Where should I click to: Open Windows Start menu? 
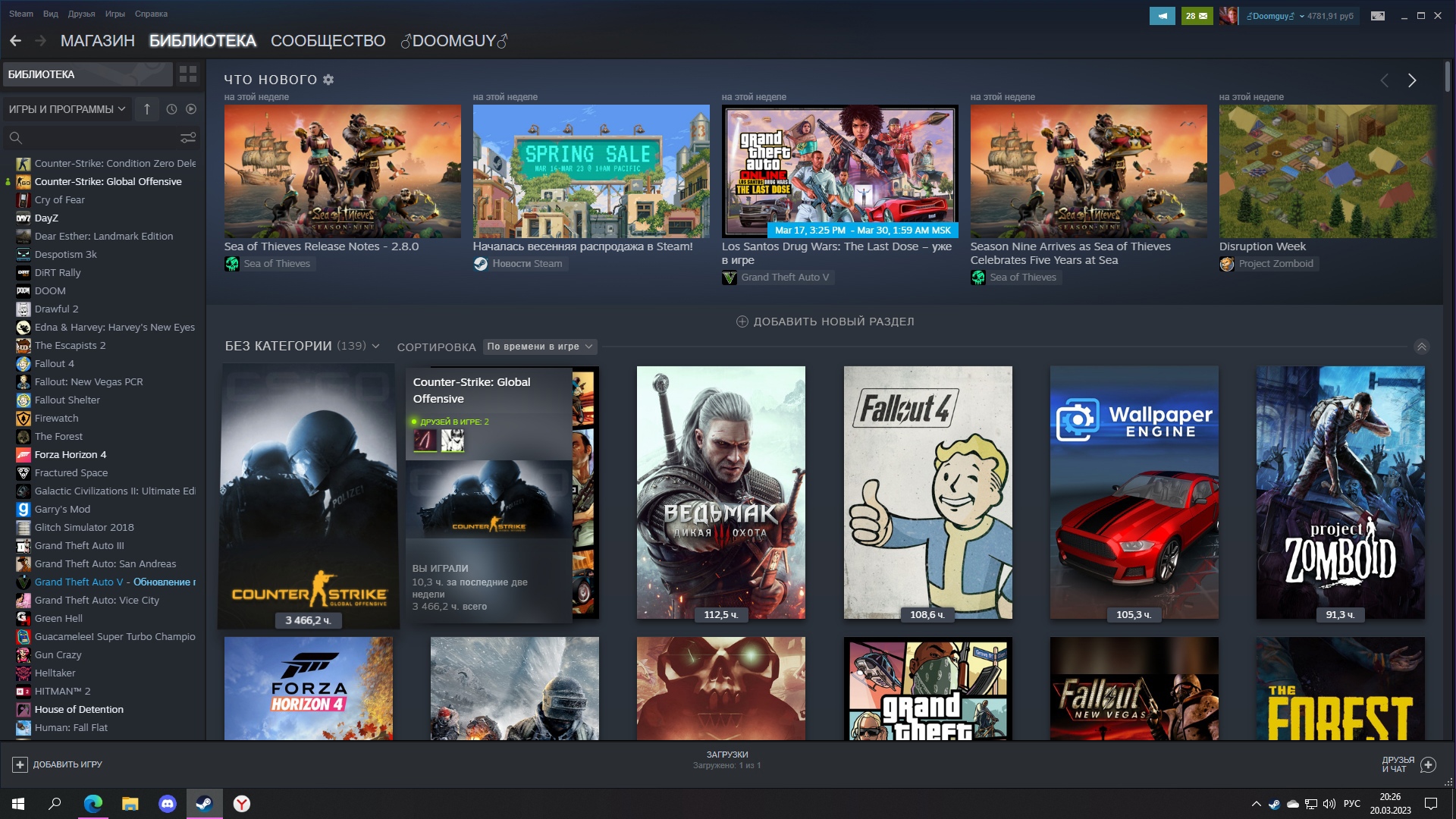pyautogui.click(x=18, y=804)
